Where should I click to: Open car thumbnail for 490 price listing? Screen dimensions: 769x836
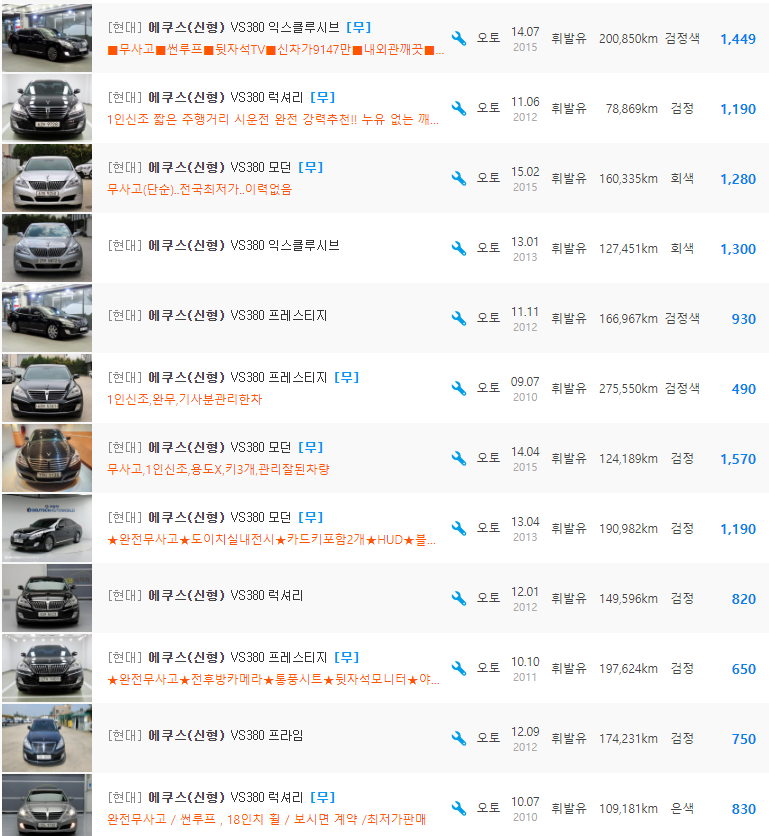(47, 388)
